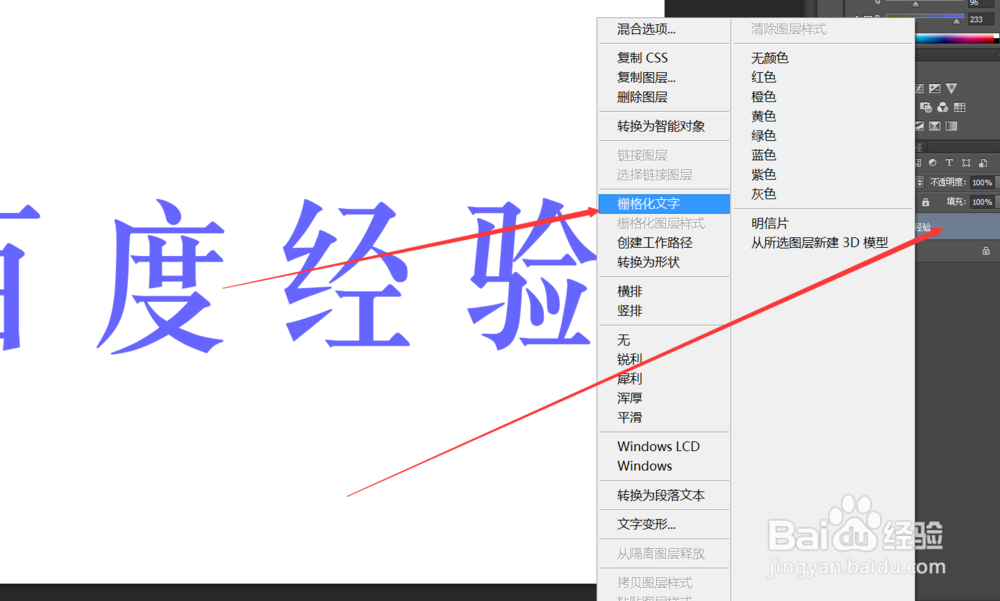The height and width of the screenshot is (601, 1000).
Task: Select plain Windows anti-aliasing entry
Action: pos(644,466)
